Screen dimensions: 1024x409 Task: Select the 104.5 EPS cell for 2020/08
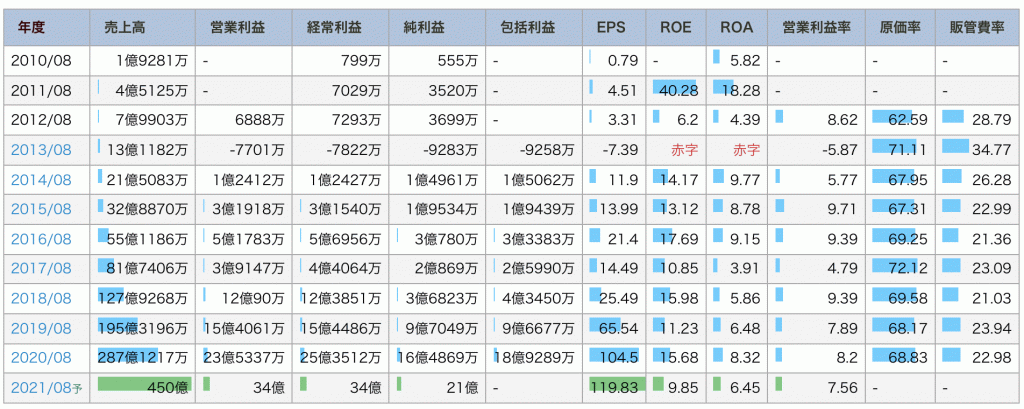click(614, 357)
